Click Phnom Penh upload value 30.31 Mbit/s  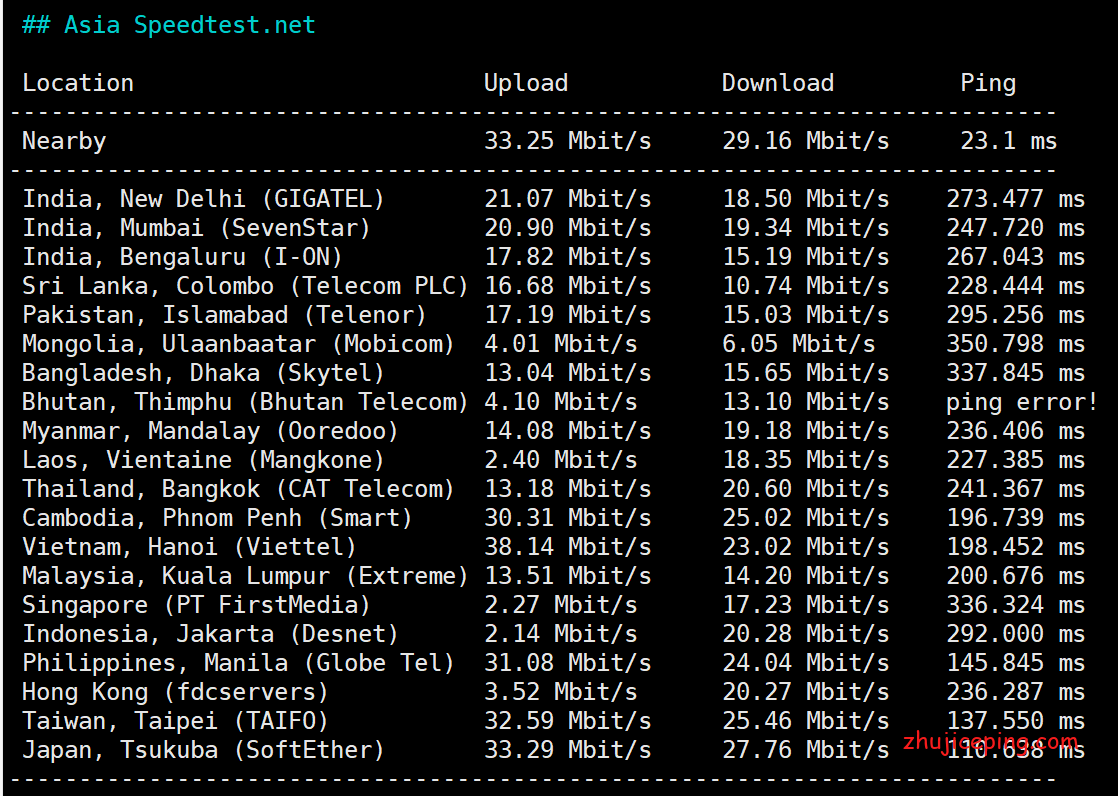568,518
